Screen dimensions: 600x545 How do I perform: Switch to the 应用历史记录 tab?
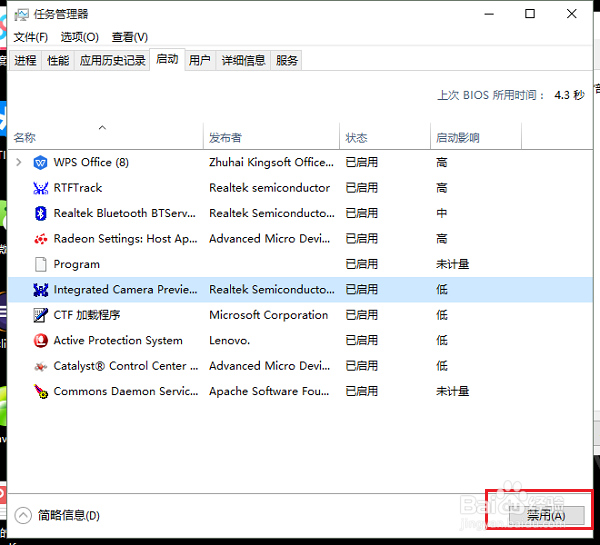(112, 60)
